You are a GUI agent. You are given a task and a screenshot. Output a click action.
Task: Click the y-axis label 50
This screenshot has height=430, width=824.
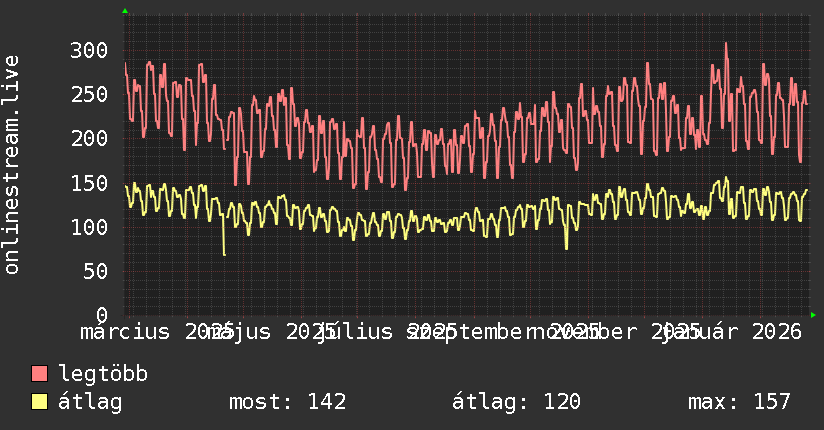(x=96, y=272)
